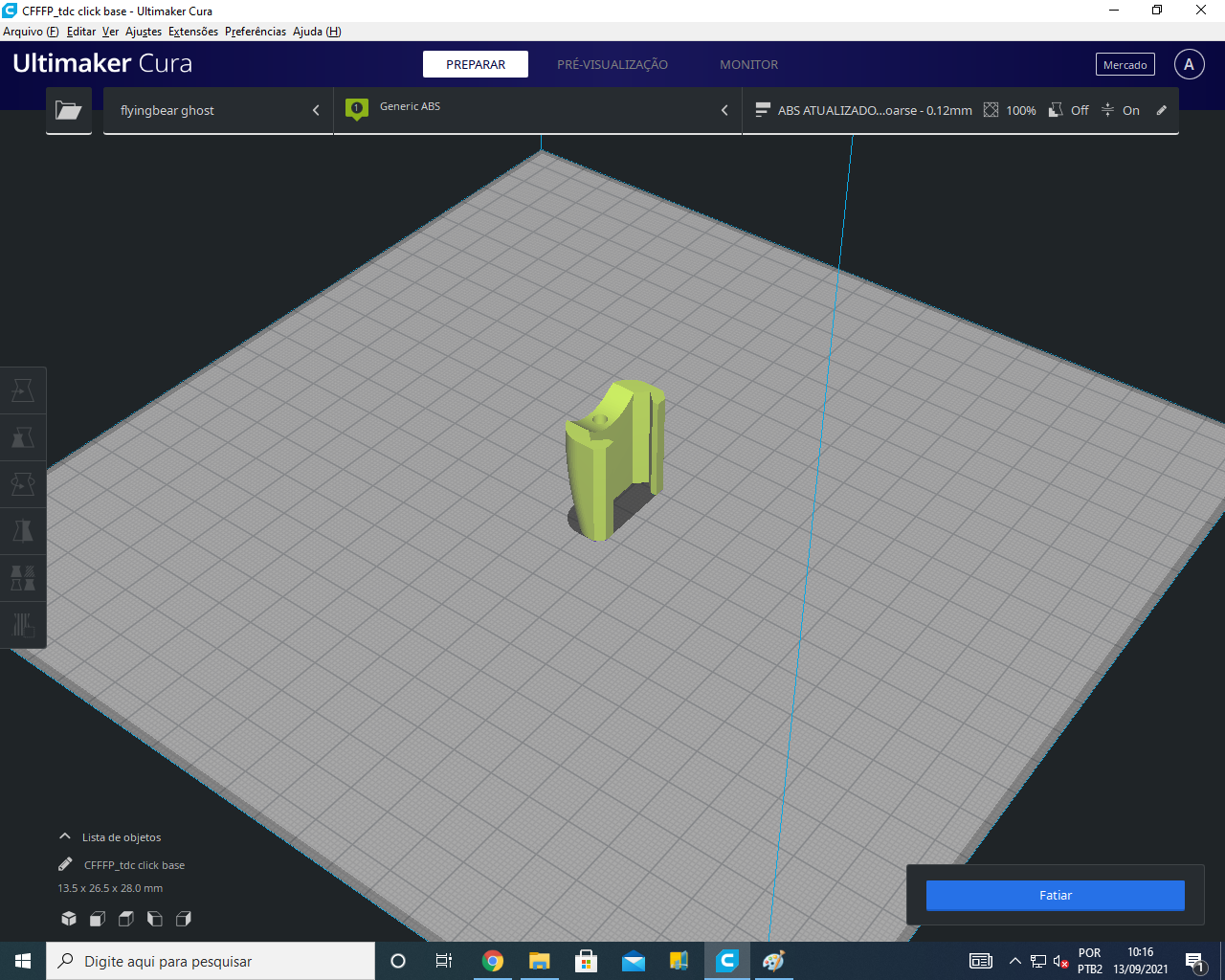This screenshot has height=980, width=1225.
Task: Switch to the PRÉ-VISUALIZAÇÃO tab
Action: pos(612,64)
